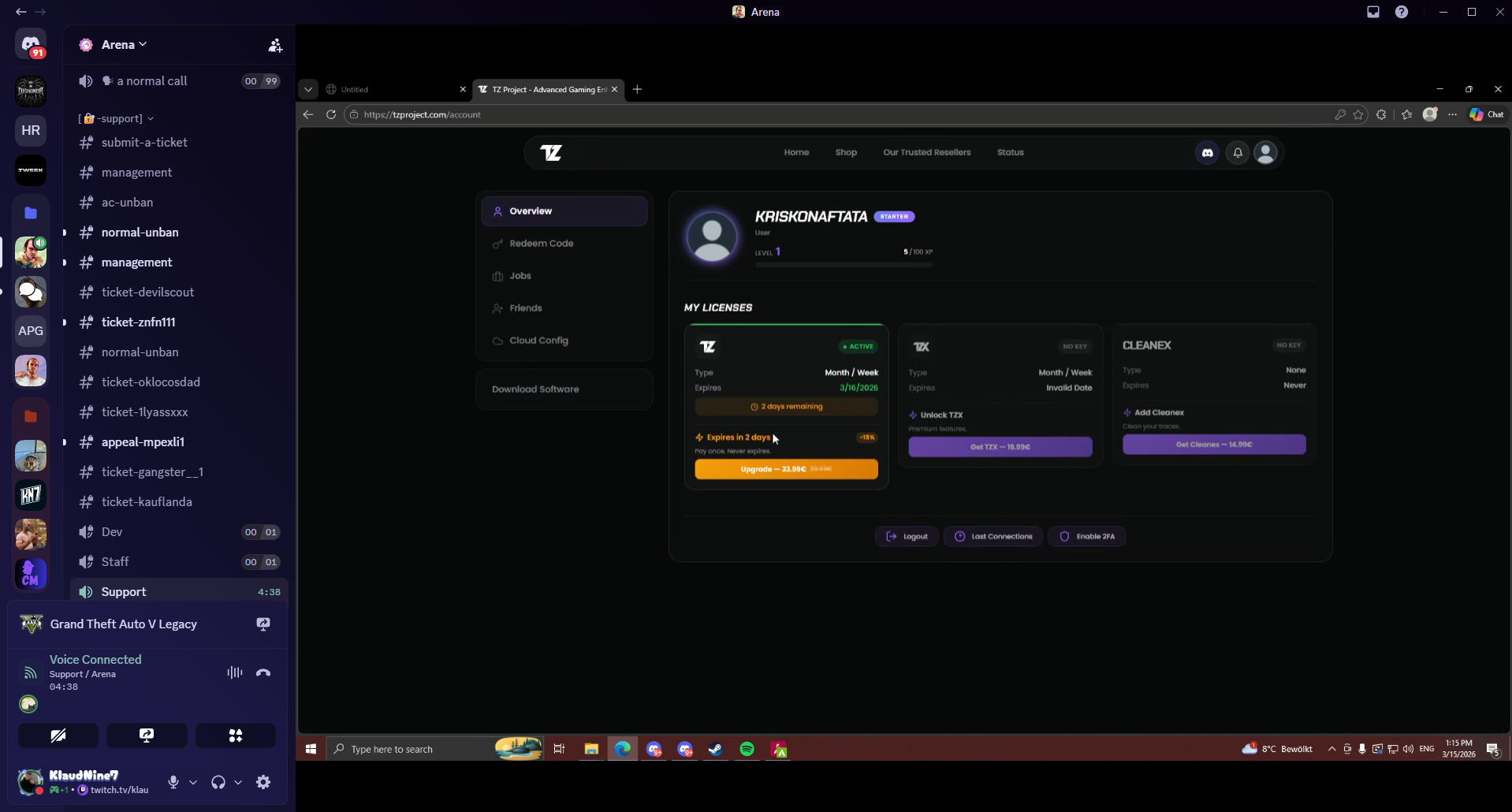Open the Cloud Config section
The height and width of the screenshot is (812, 1512).
tap(564, 341)
